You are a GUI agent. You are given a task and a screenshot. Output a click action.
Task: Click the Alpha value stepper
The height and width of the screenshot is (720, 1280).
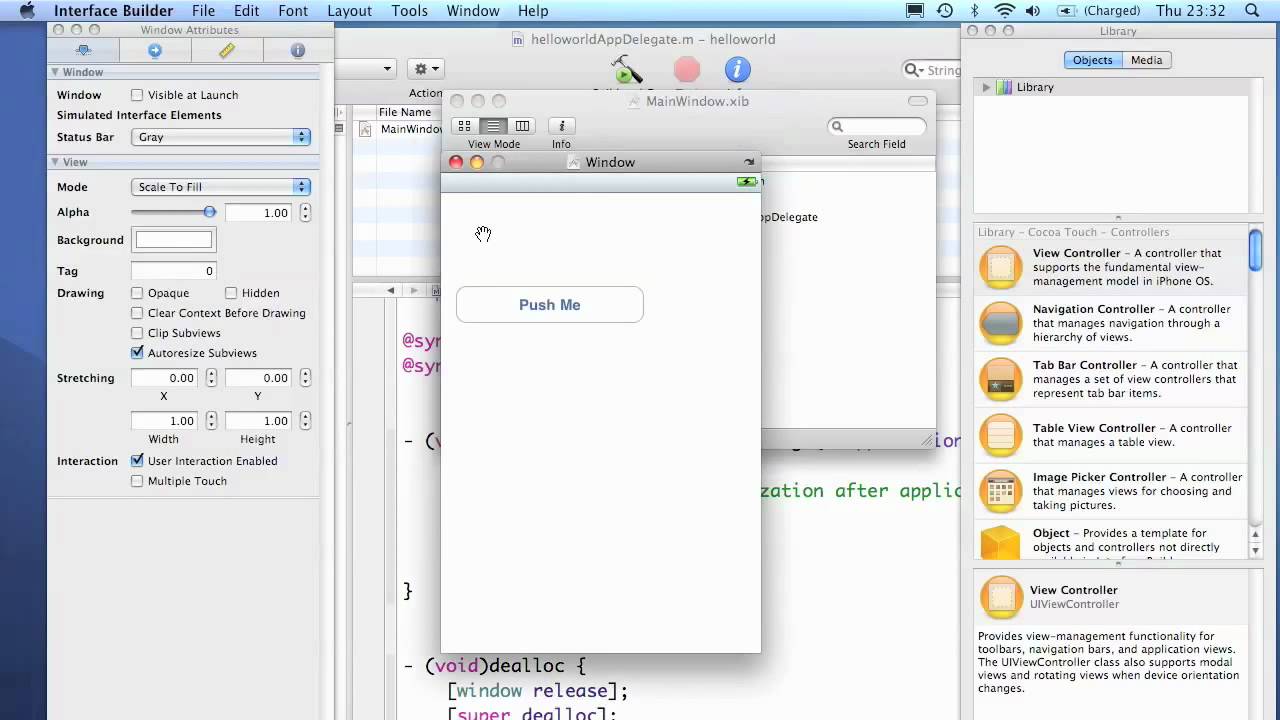pos(305,213)
